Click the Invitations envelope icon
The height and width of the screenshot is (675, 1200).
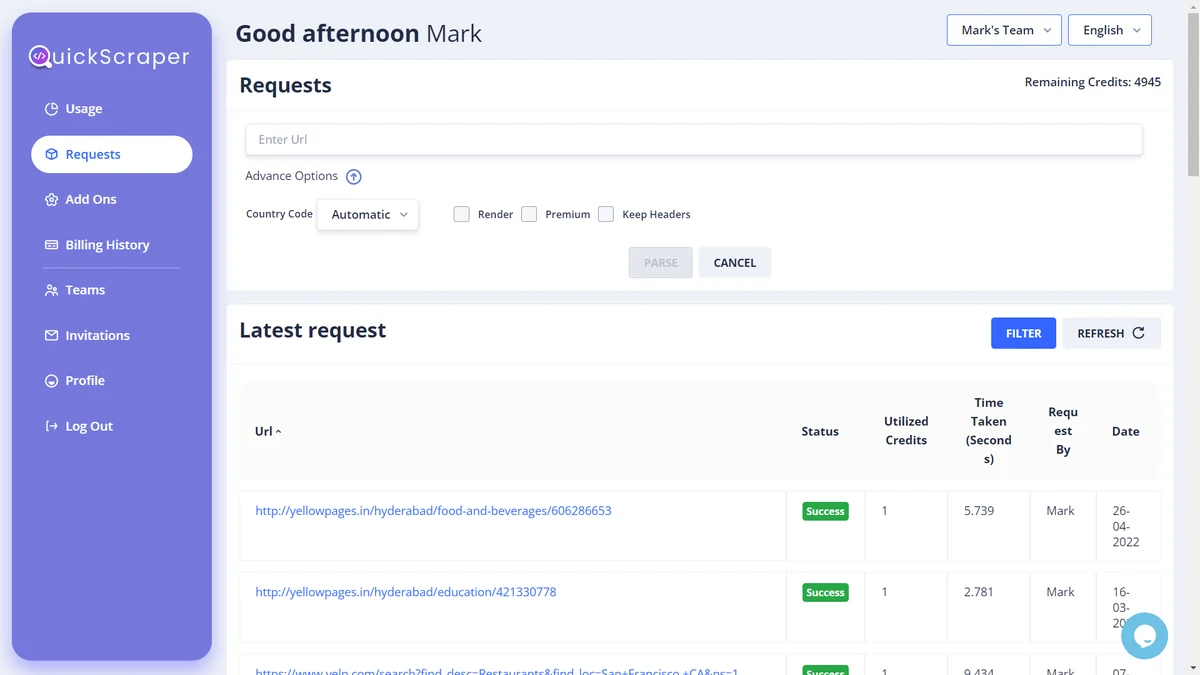coord(51,336)
